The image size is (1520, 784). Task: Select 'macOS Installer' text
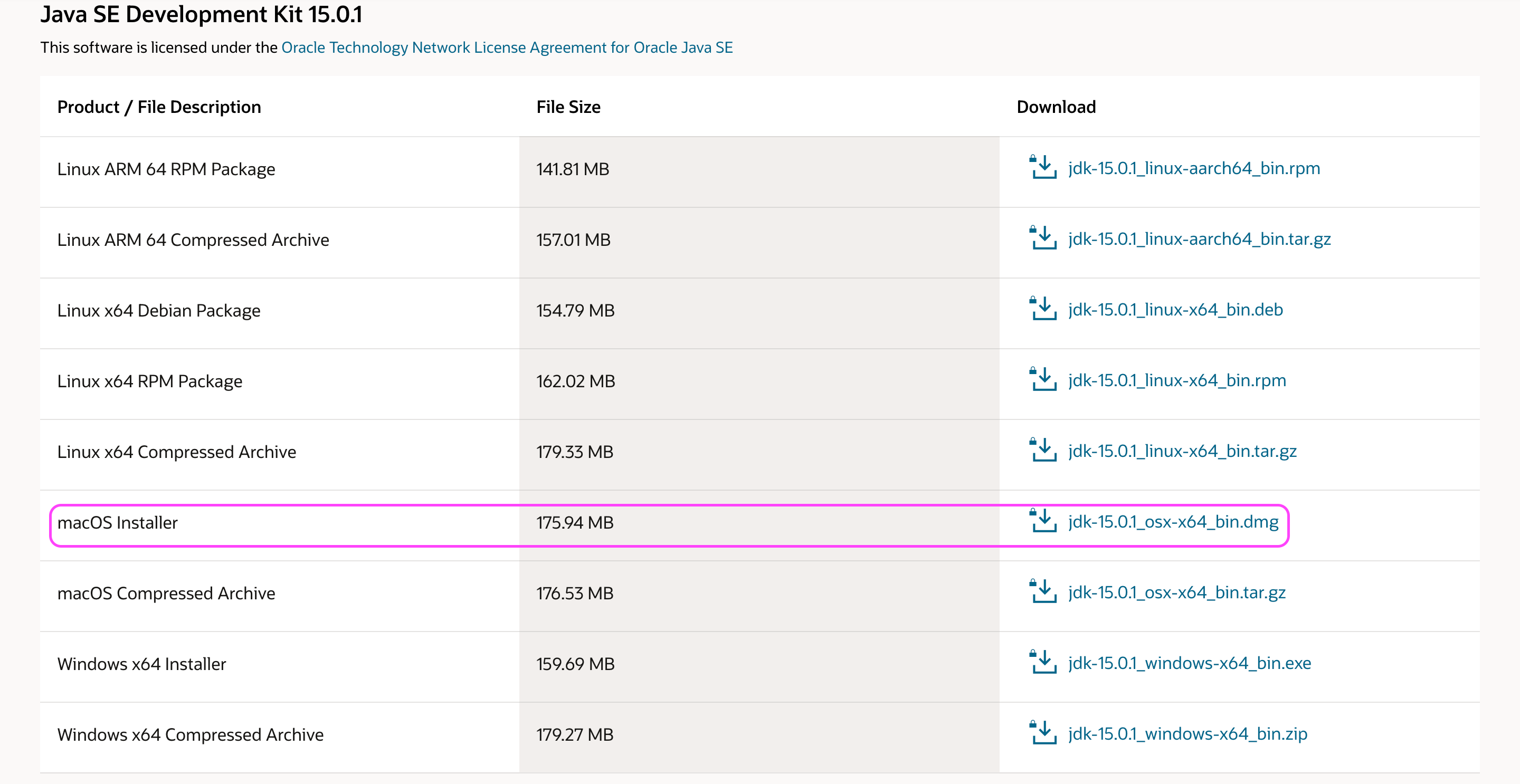[x=117, y=523]
